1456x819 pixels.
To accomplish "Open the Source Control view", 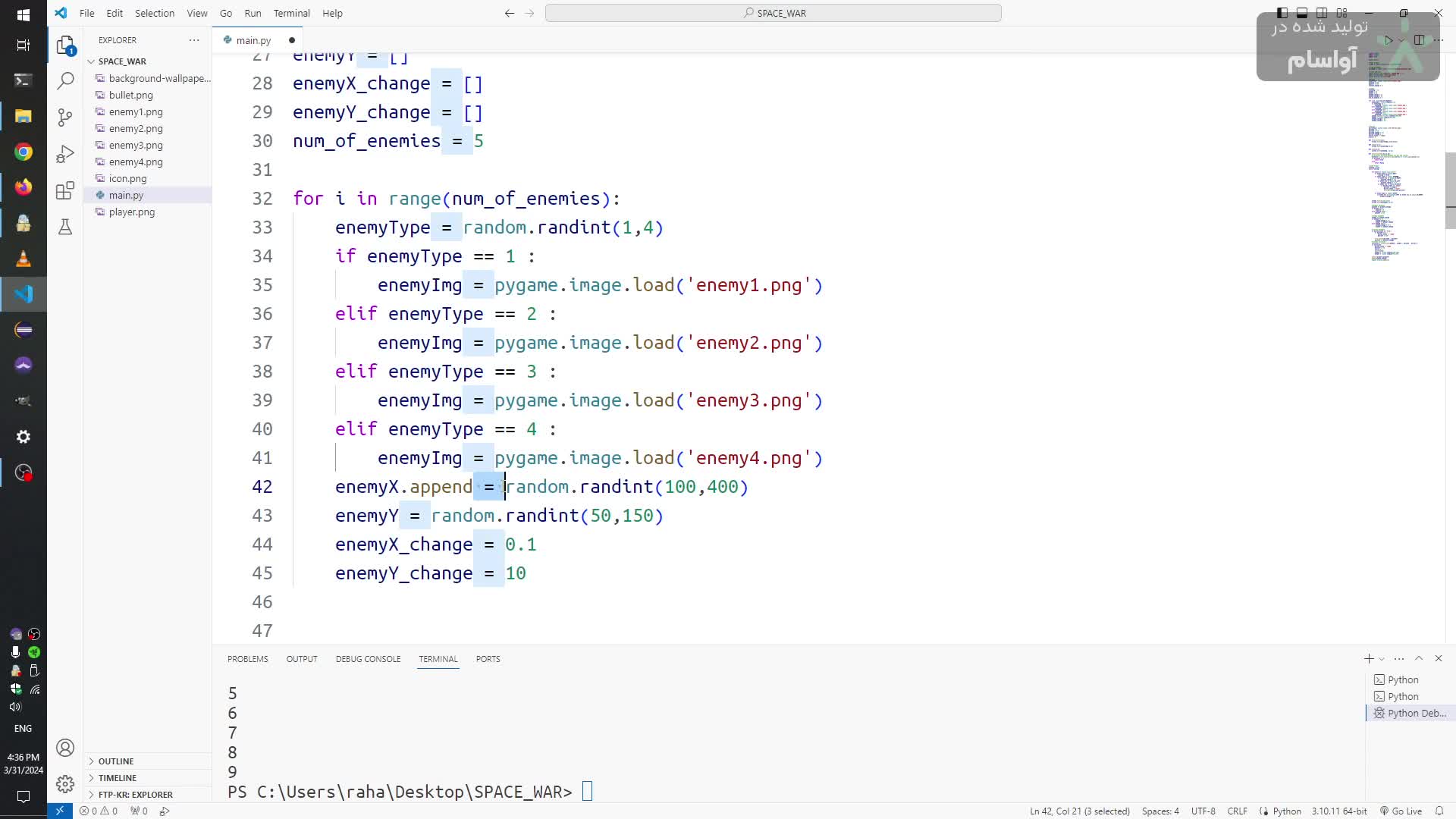I will coord(65,118).
